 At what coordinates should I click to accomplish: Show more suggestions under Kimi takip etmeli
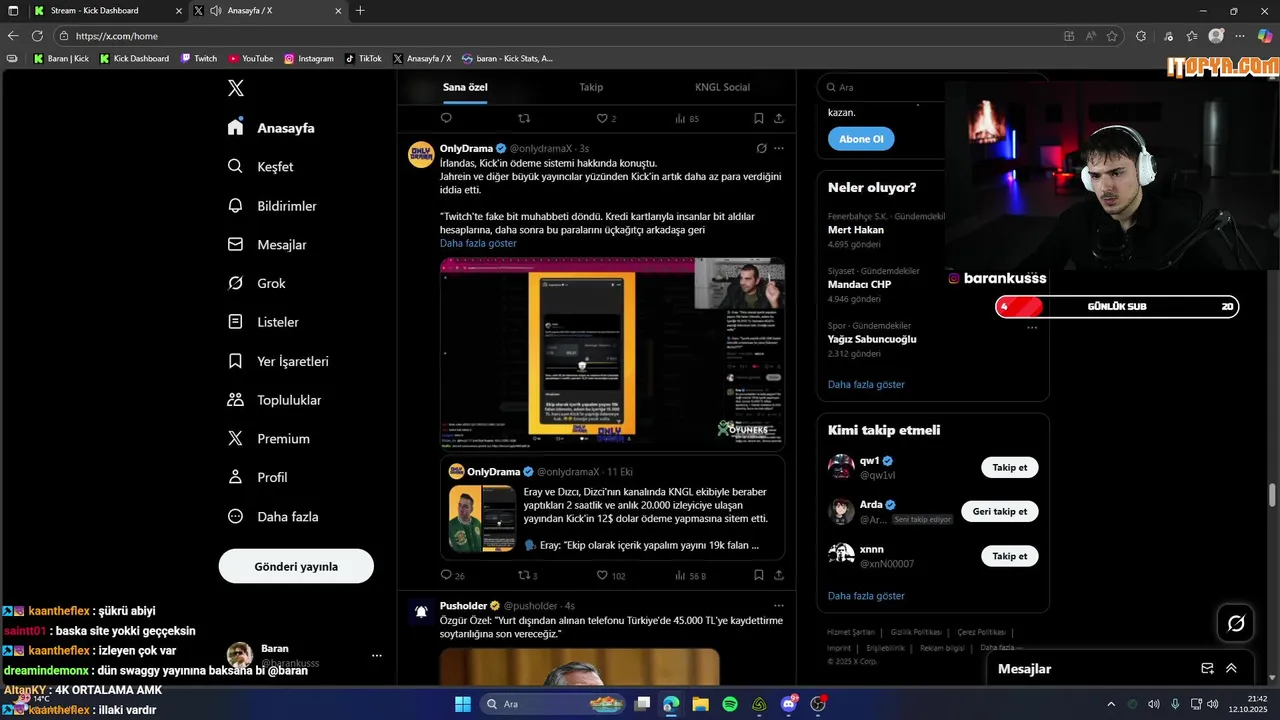866,595
